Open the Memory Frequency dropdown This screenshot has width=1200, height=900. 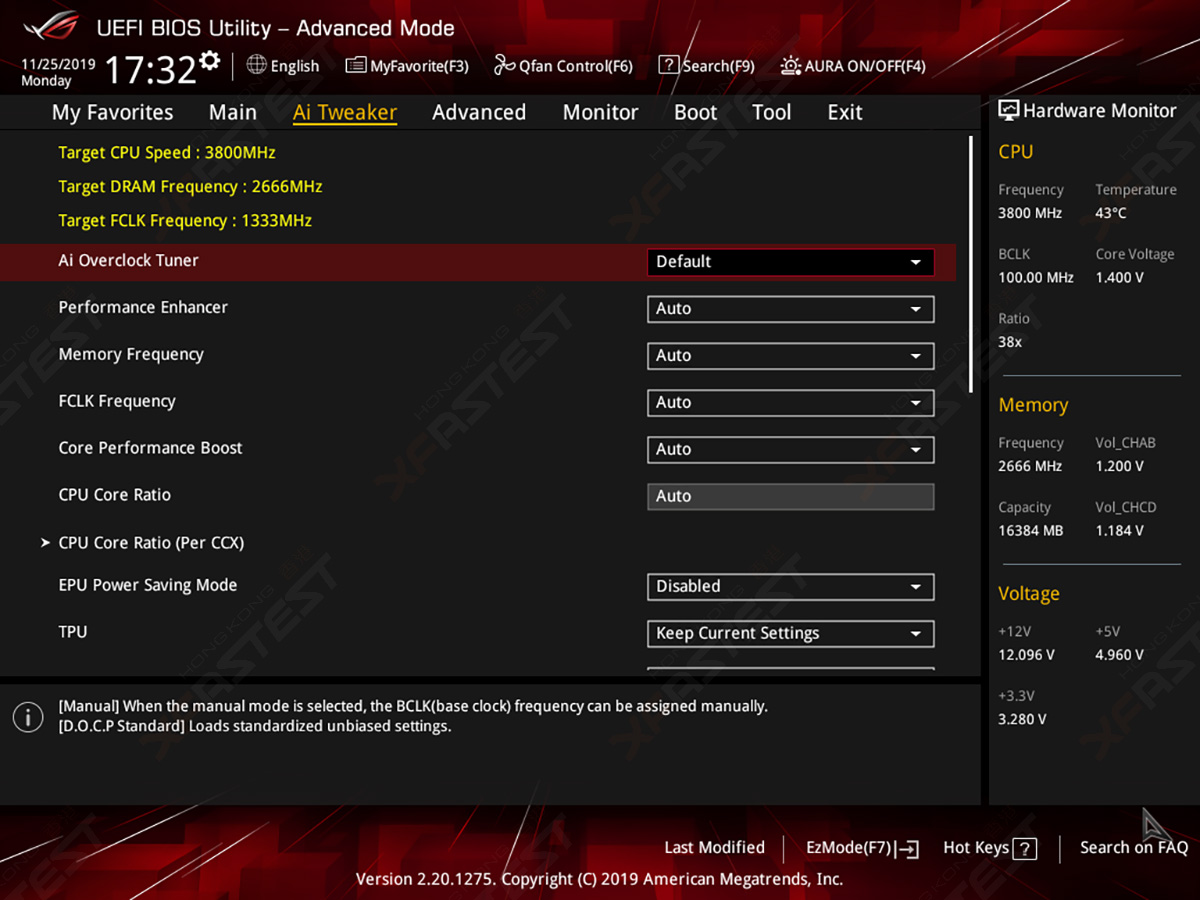tap(791, 356)
